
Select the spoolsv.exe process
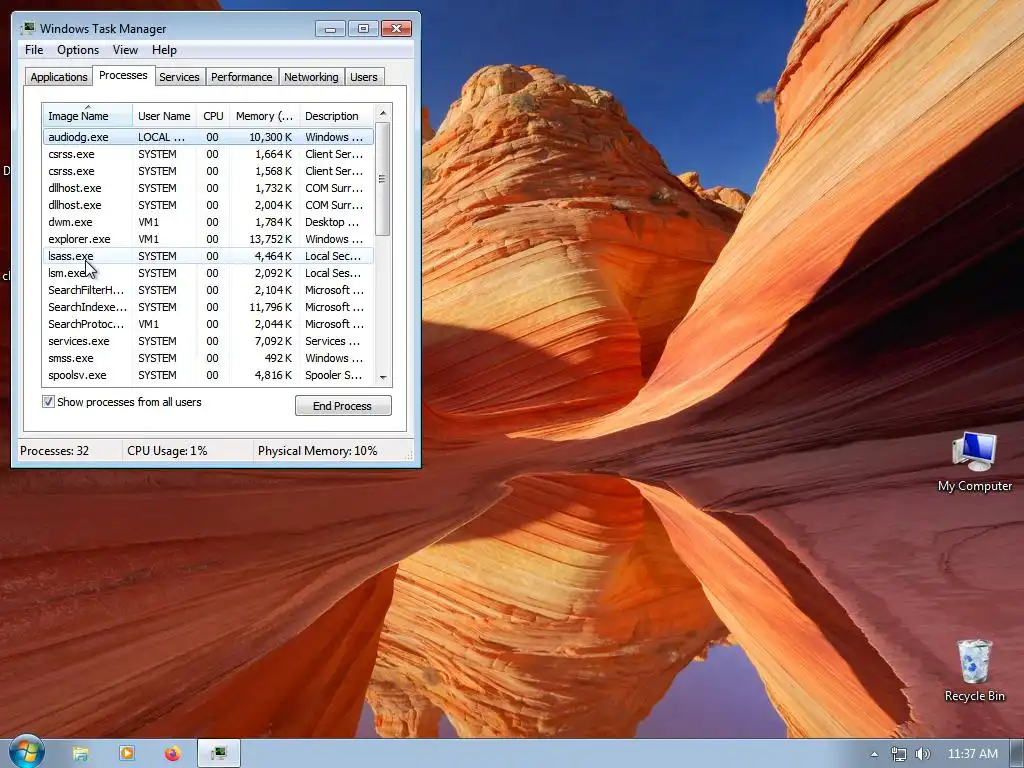point(208,375)
